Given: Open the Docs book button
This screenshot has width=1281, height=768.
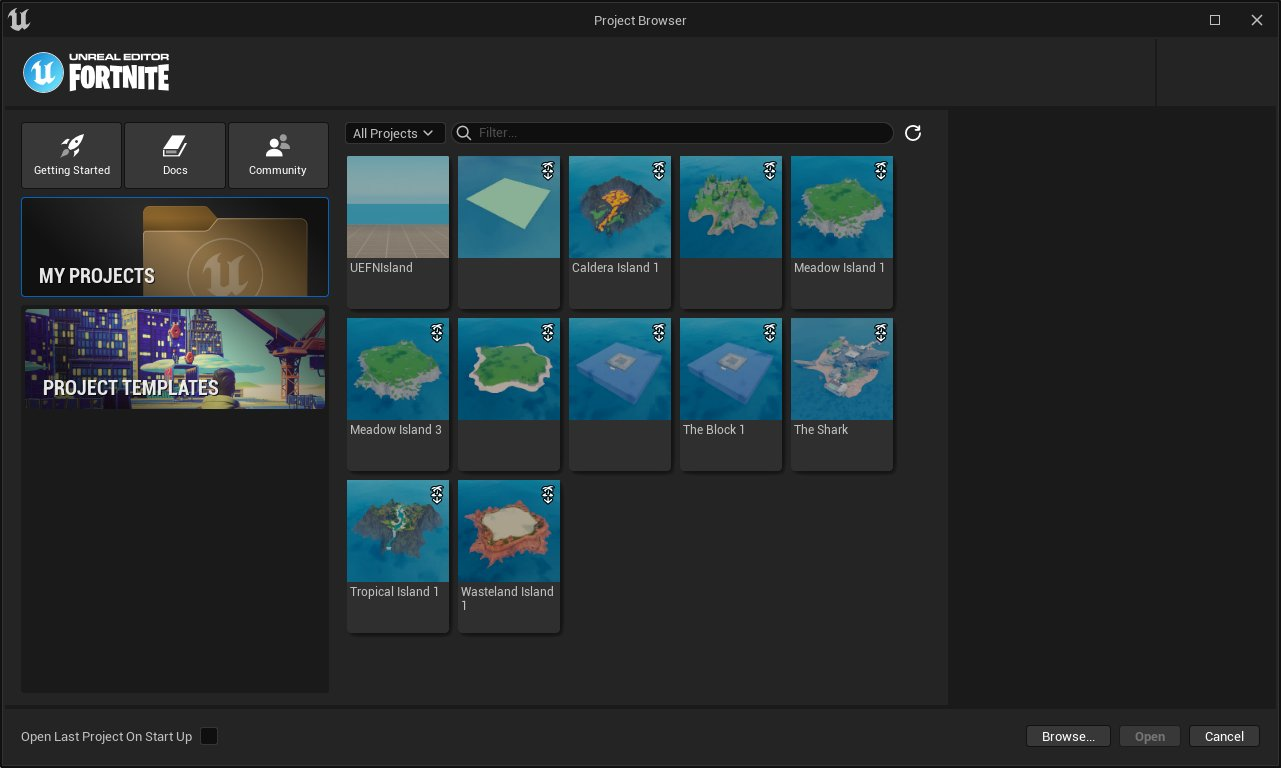Looking at the screenshot, I should click(x=175, y=155).
